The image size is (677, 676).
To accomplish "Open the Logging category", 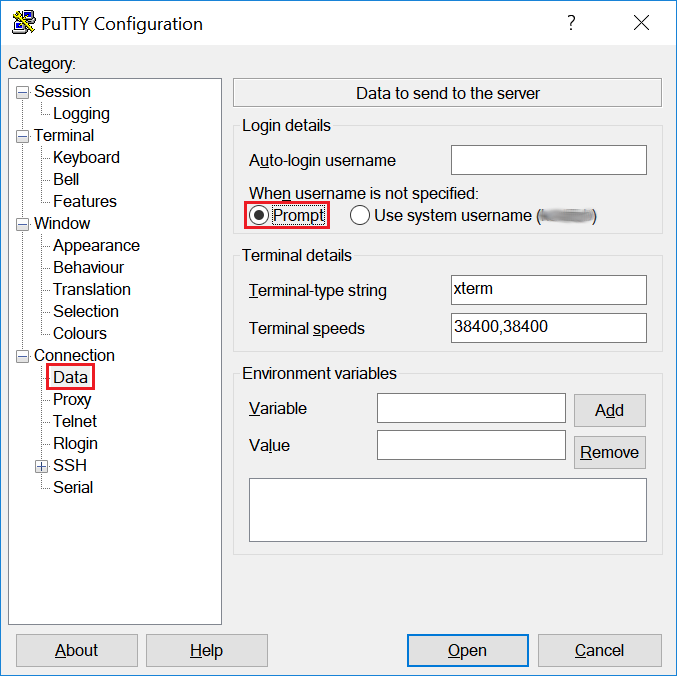I will click(81, 114).
